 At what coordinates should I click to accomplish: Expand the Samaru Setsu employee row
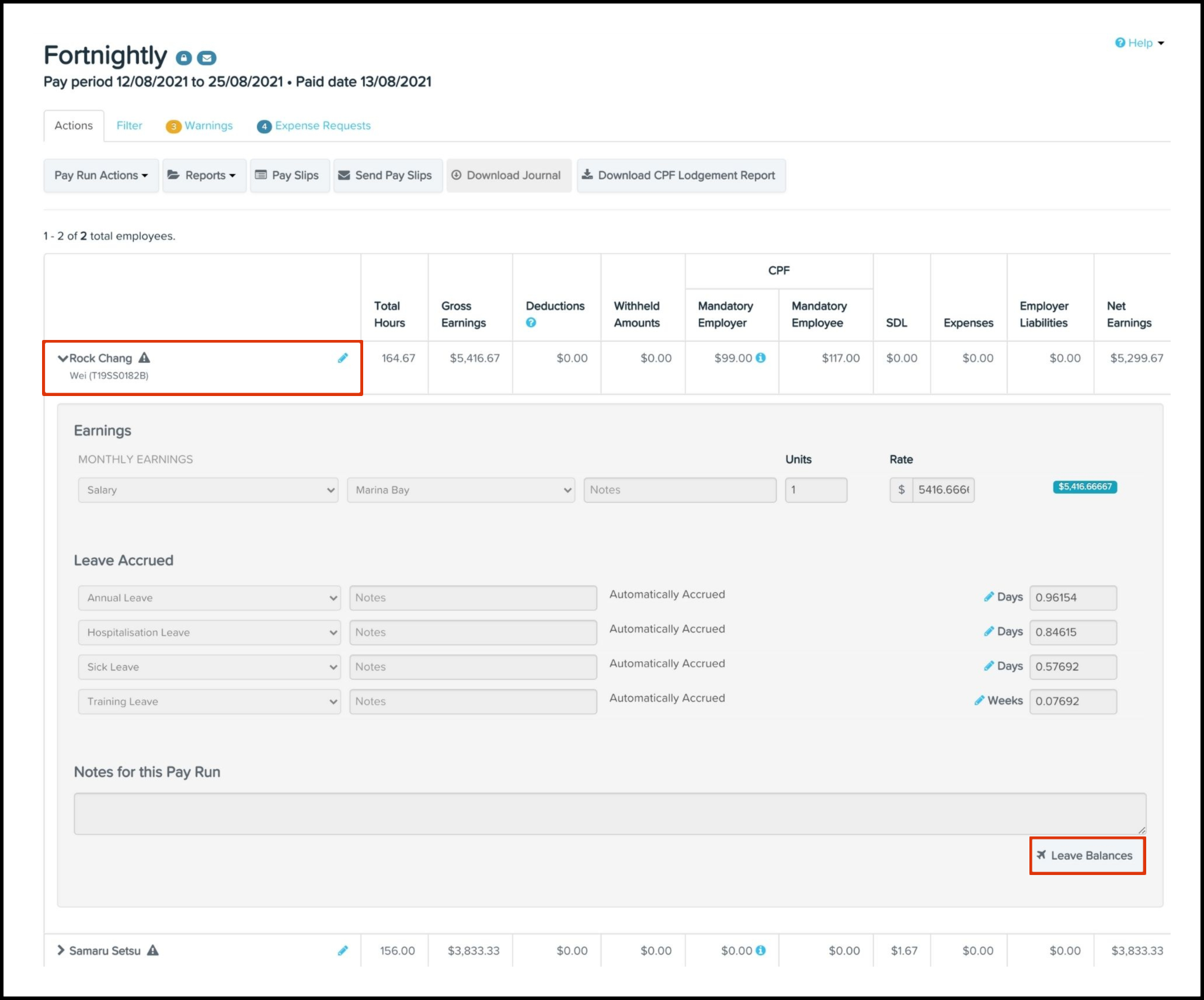pyautogui.click(x=61, y=950)
